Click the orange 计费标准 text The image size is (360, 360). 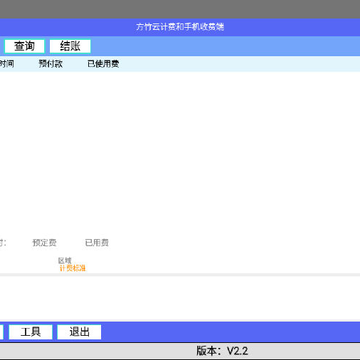coord(72,268)
